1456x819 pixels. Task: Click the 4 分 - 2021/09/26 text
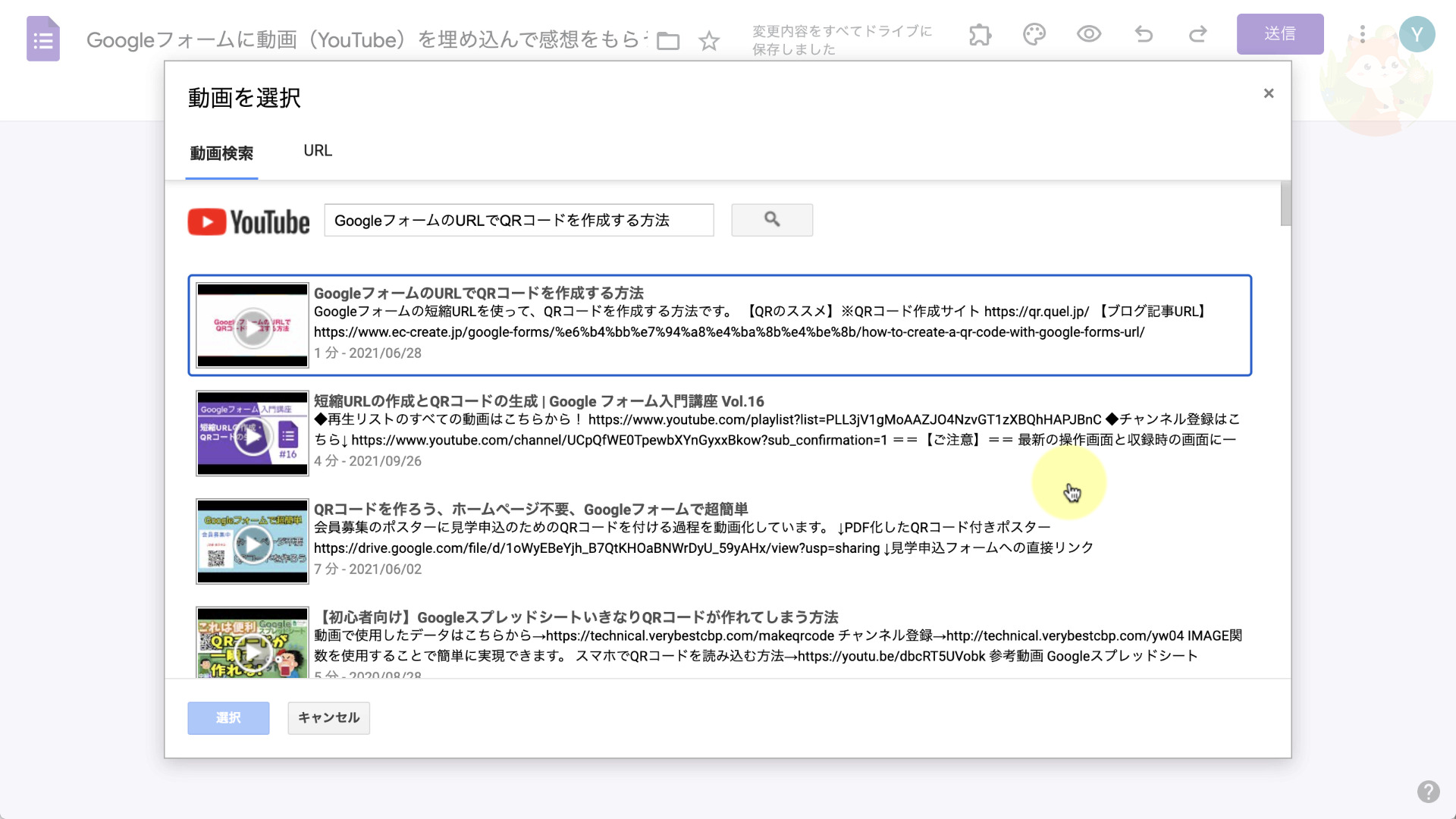tap(368, 461)
